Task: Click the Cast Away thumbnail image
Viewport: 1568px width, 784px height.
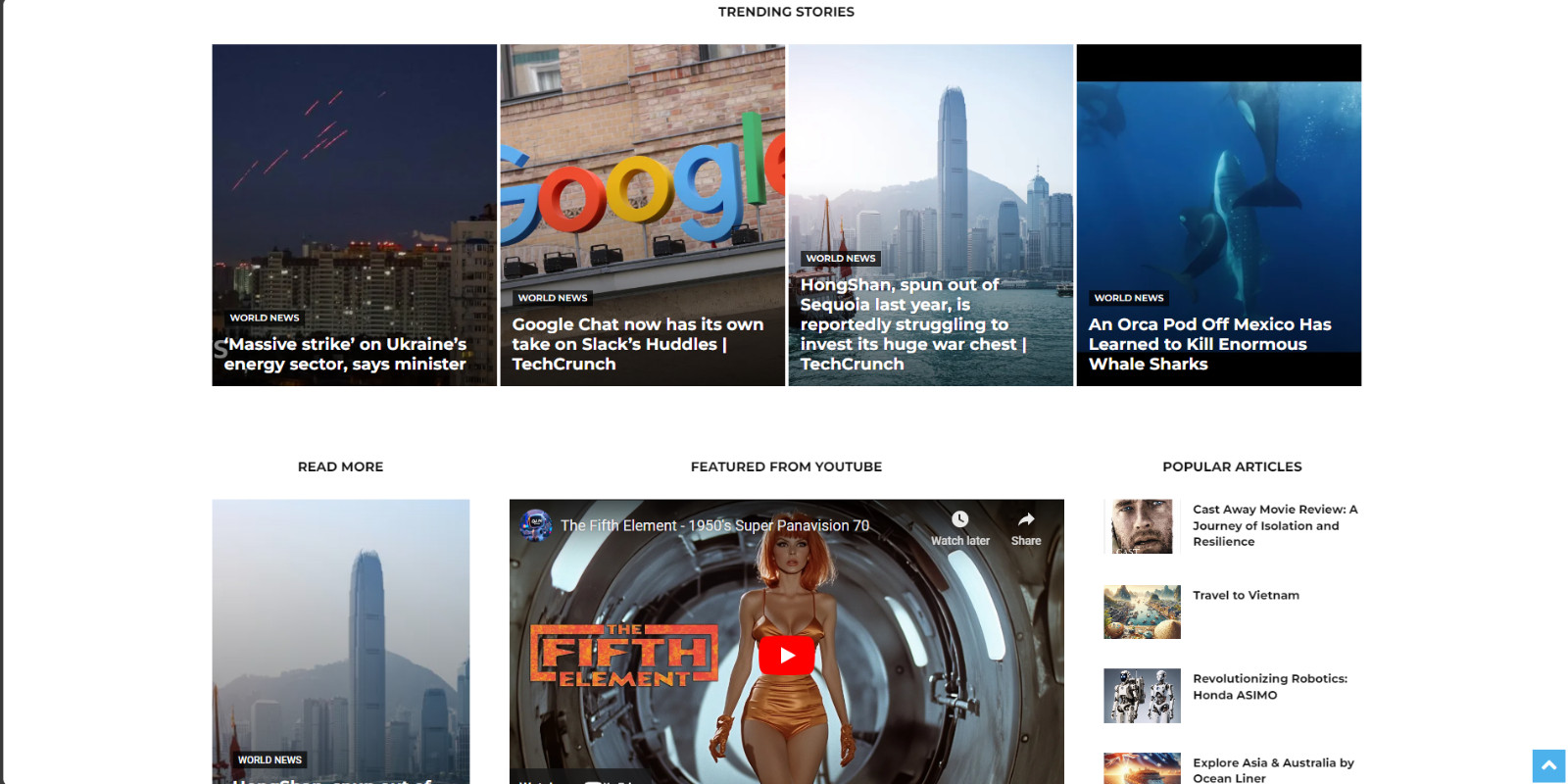Action: tap(1142, 527)
